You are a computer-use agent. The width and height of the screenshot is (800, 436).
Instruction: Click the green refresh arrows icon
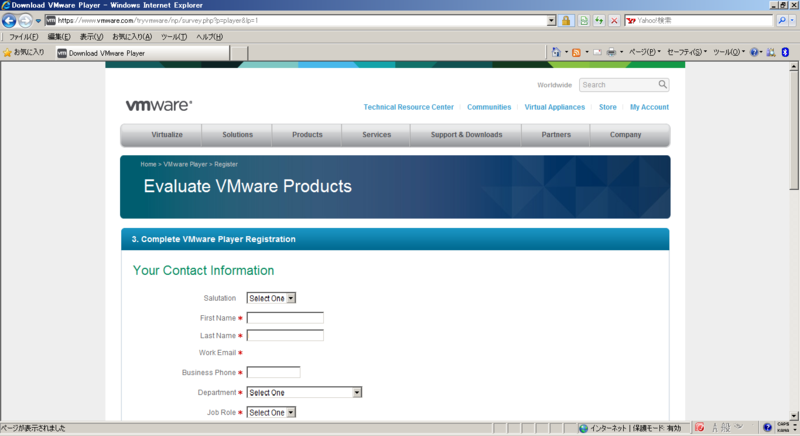[x=599, y=20]
